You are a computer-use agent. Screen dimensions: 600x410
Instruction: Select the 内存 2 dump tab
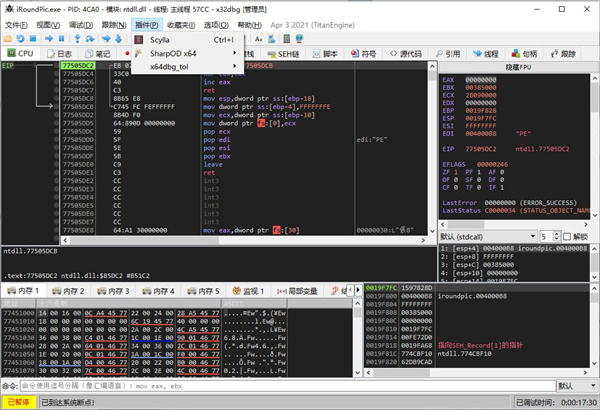coord(73,290)
